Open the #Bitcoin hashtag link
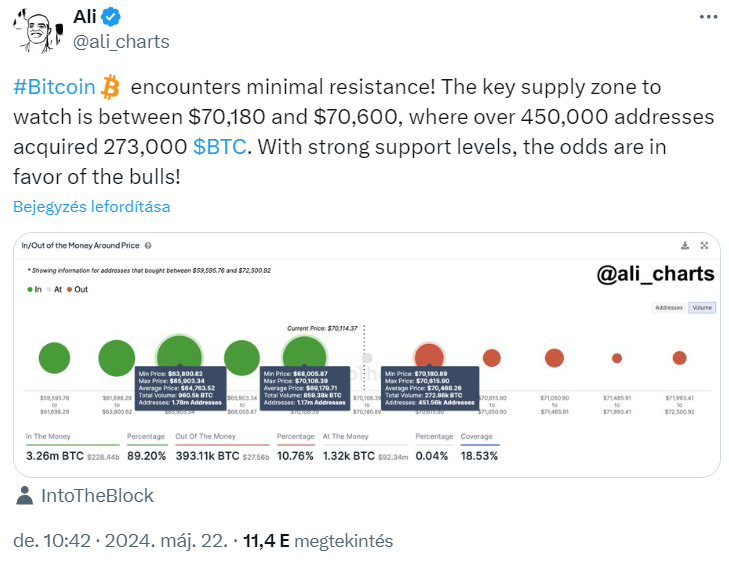This screenshot has height=565, width=729. pos(54,87)
